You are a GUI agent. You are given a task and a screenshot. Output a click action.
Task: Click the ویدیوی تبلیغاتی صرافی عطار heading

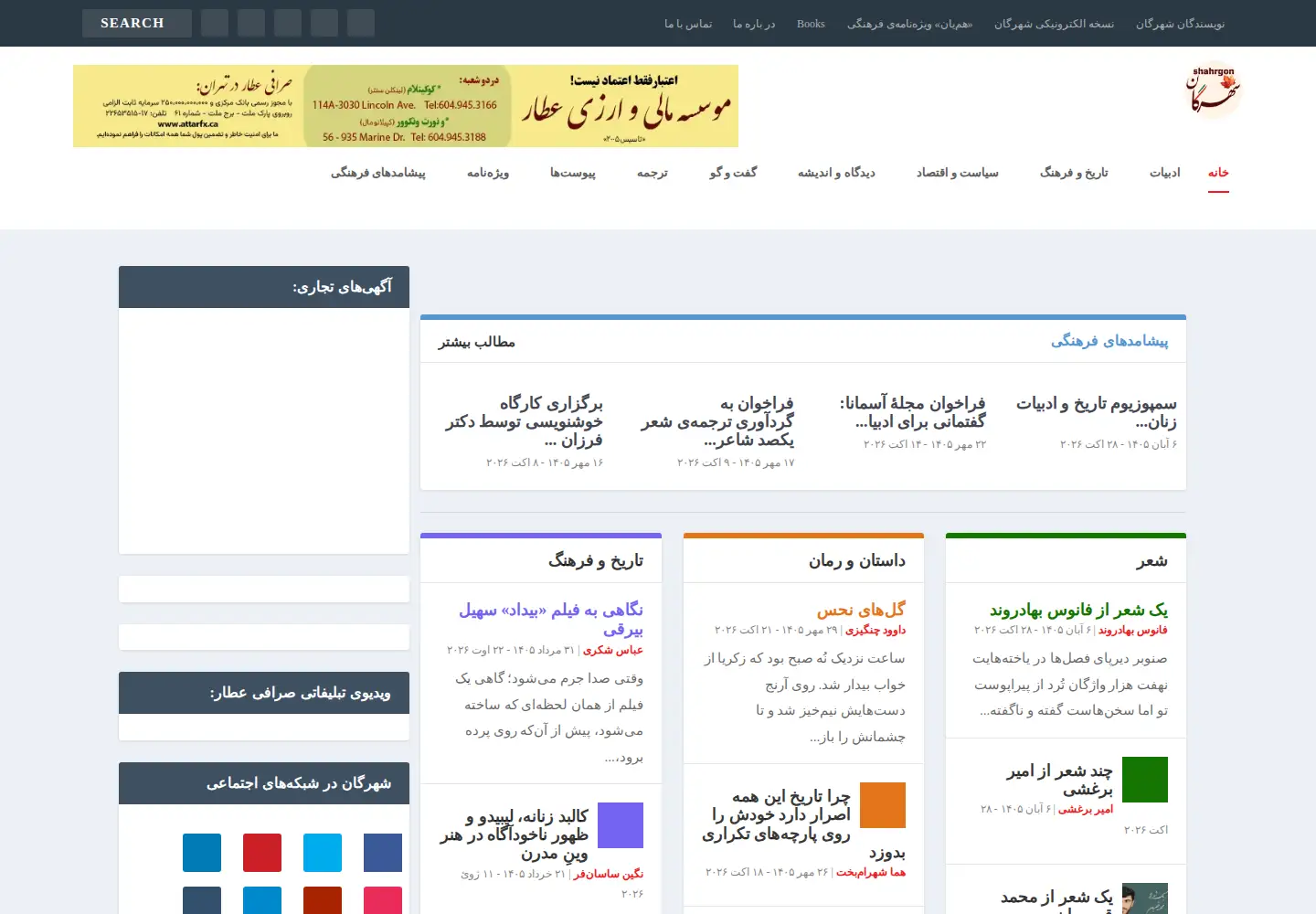[x=300, y=693]
